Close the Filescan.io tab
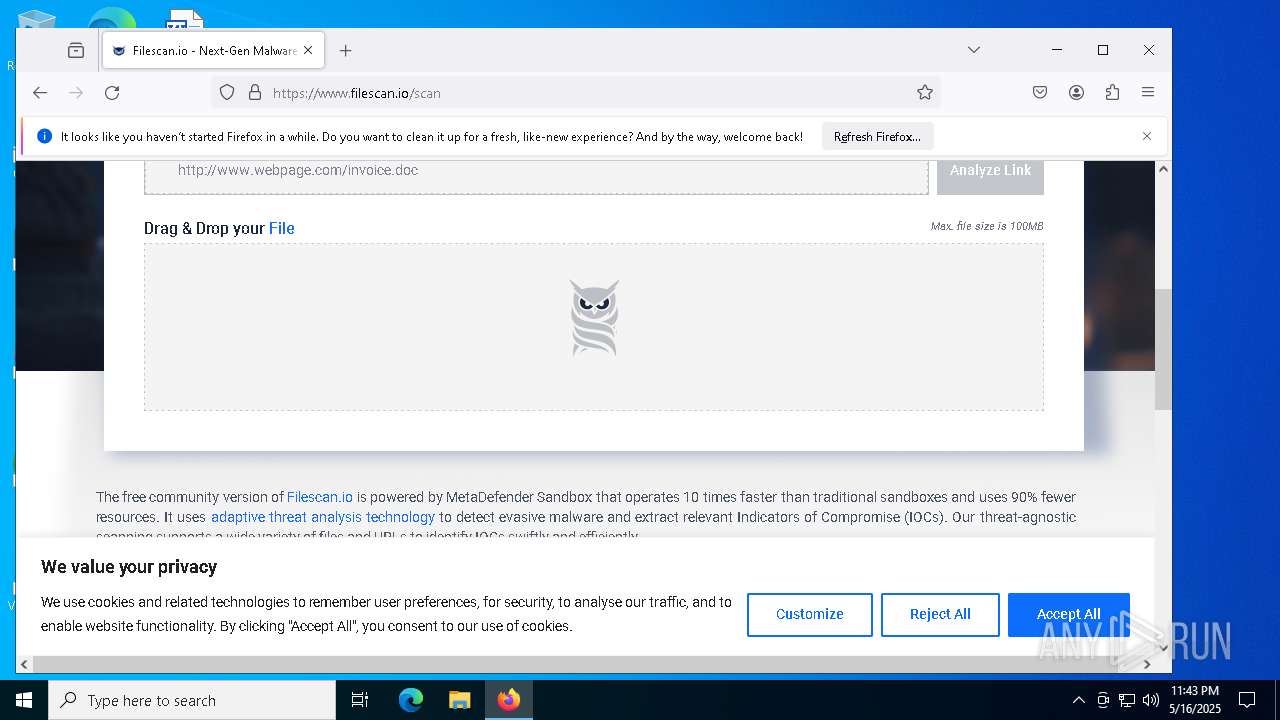 [x=308, y=50]
